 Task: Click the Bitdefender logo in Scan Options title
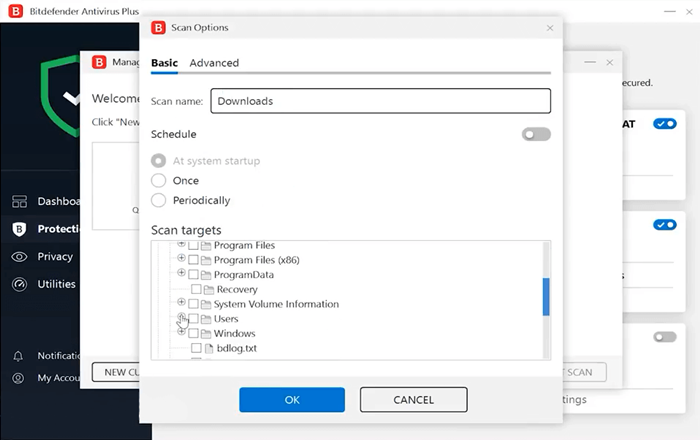pos(158,28)
